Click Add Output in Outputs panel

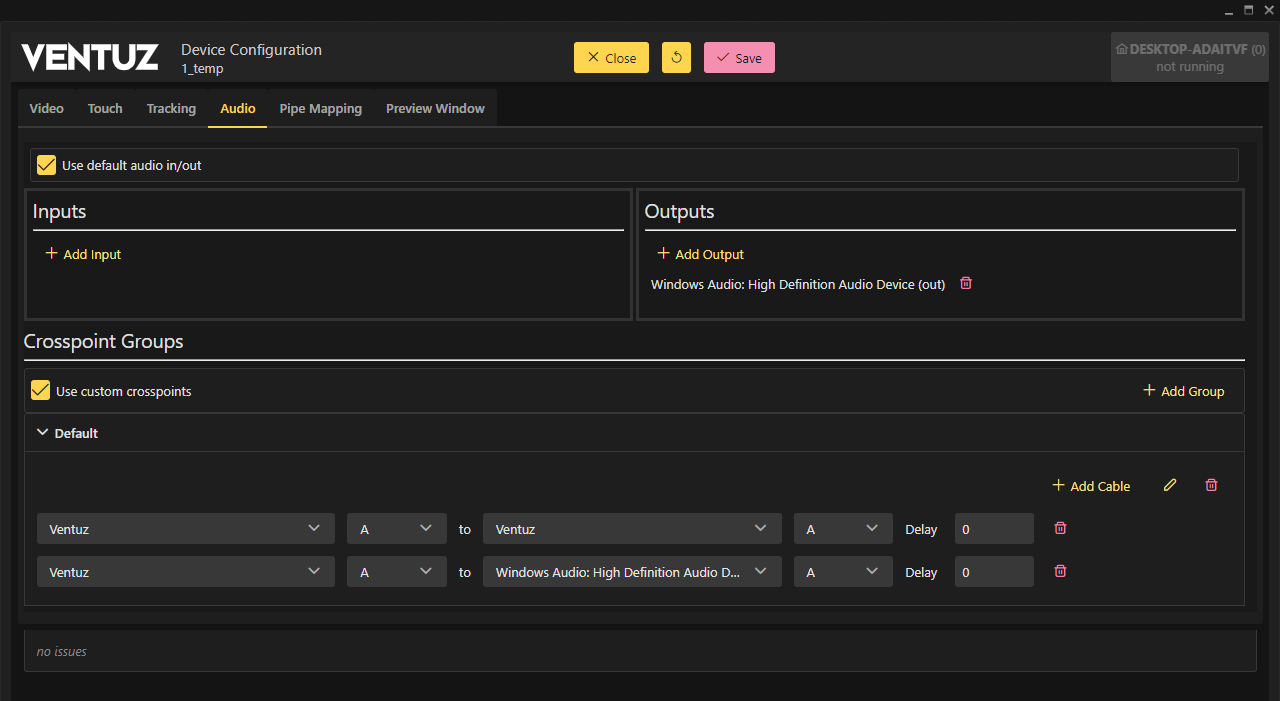tap(700, 254)
